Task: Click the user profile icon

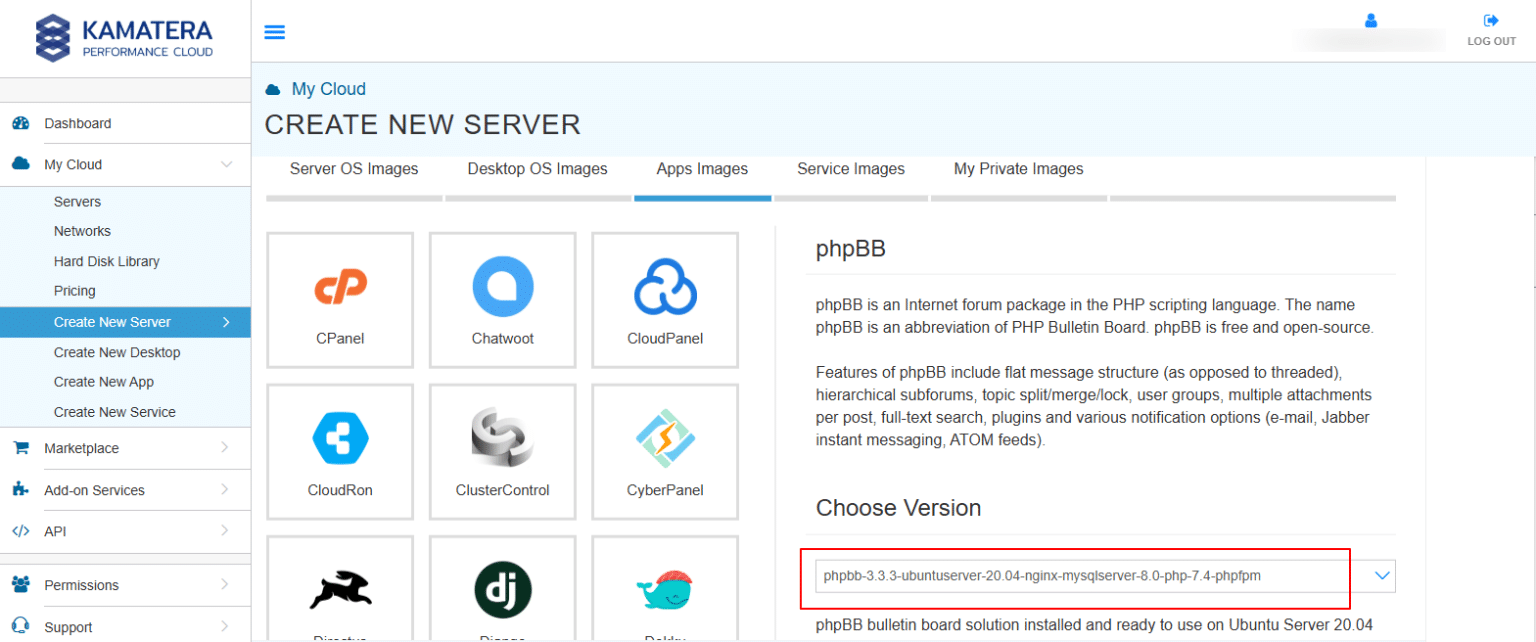Action: click(1371, 20)
